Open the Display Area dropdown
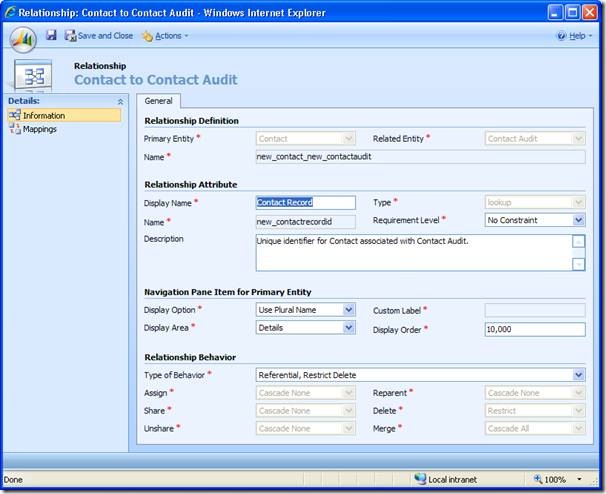The width and height of the screenshot is (606, 494). coord(348,328)
